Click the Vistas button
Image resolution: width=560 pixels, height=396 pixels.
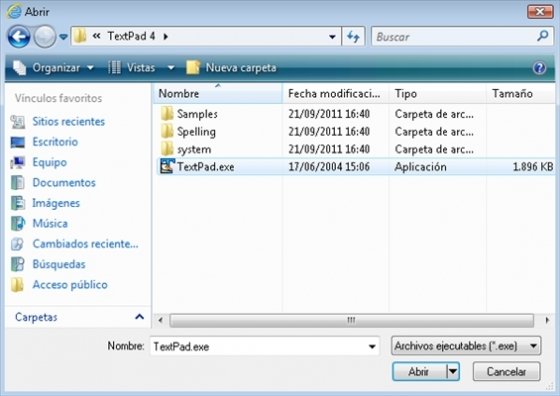point(132,67)
